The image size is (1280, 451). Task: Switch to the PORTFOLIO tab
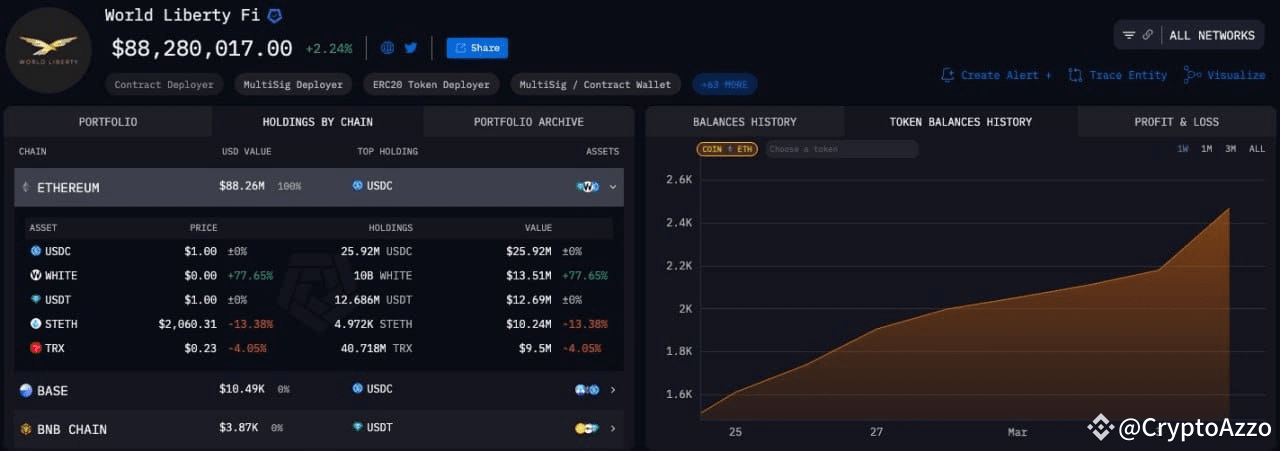pyautogui.click(x=108, y=122)
